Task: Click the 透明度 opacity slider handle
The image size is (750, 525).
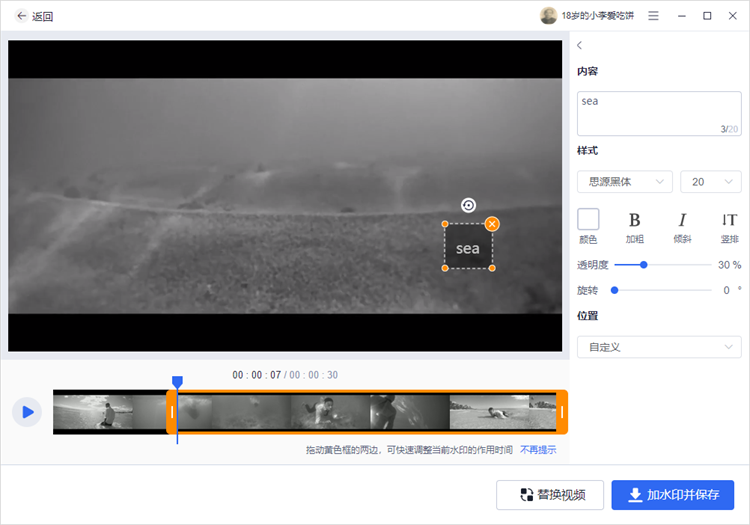Action: click(644, 265)
